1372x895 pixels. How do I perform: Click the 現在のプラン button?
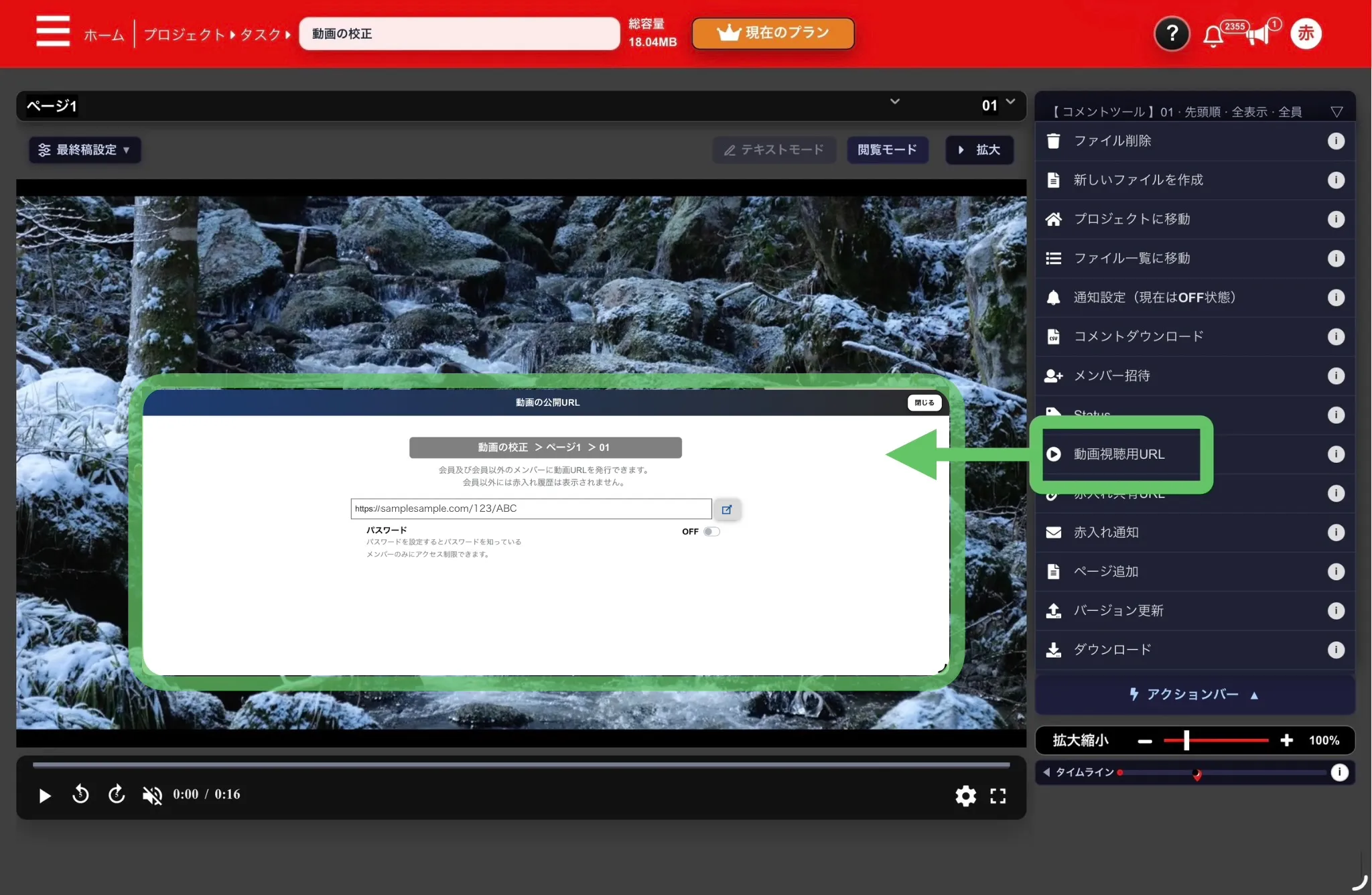(x=773, y=33)
